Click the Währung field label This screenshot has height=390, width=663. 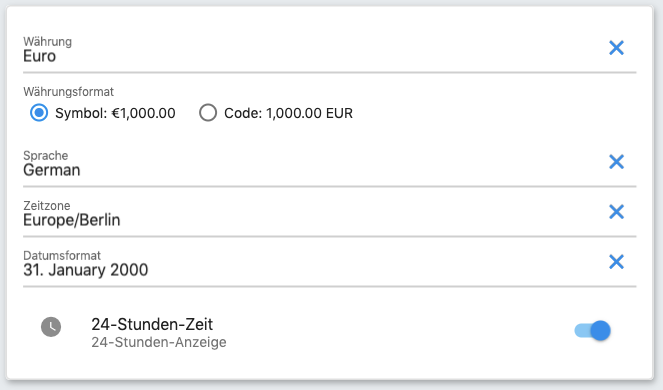[x=47, y=41]
